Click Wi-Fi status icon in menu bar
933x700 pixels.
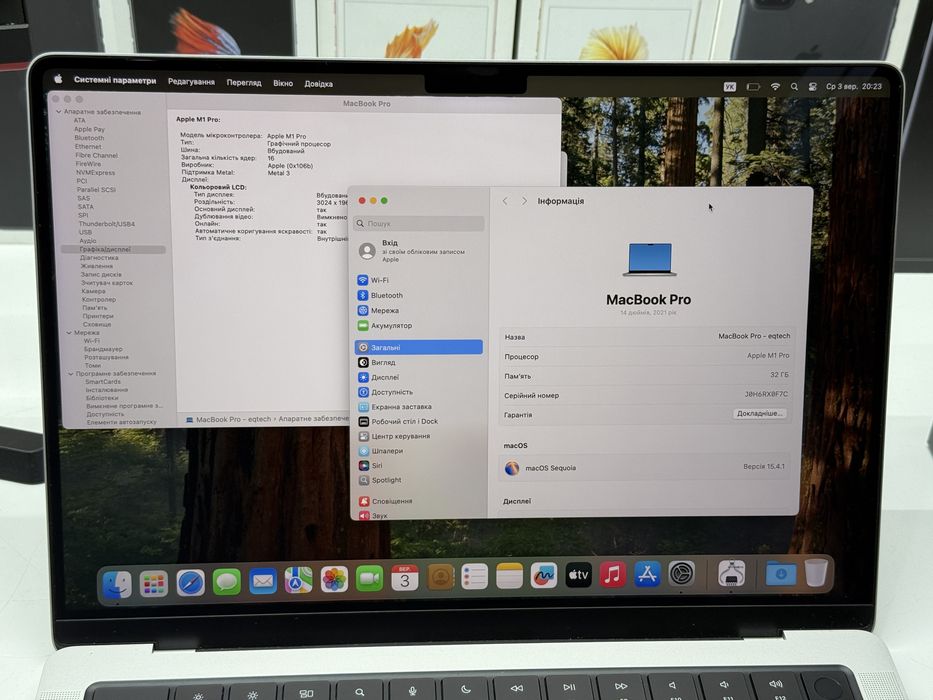(x=775, y=86)
